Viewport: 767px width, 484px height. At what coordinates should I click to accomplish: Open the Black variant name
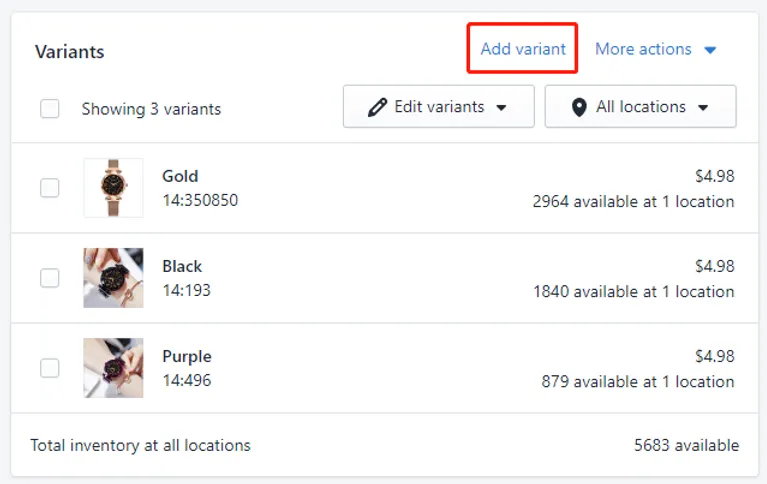coord(182,266)
